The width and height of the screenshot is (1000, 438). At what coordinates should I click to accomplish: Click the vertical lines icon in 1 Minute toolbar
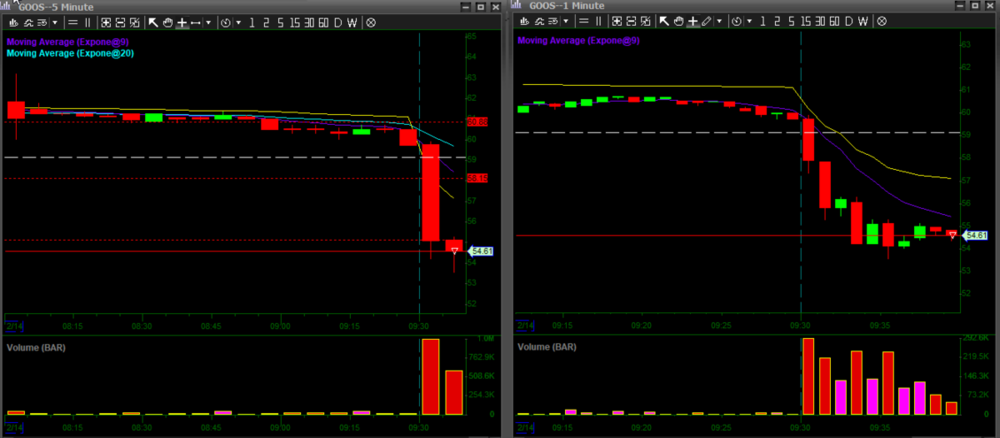coord(598,21)
